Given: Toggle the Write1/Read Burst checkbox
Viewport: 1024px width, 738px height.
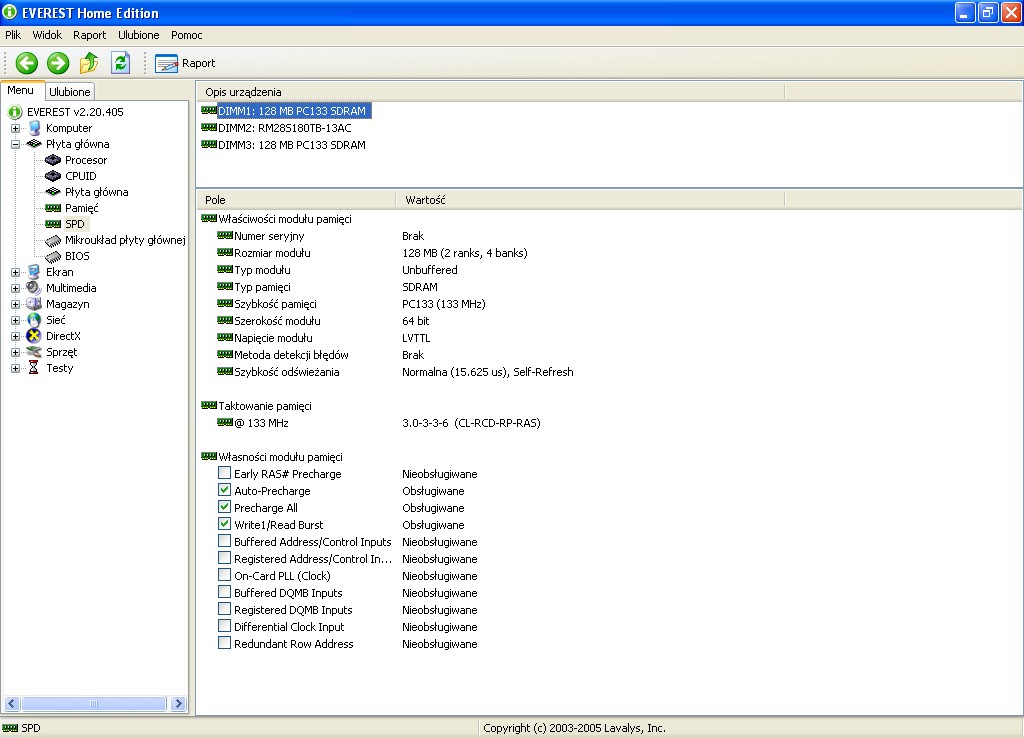Looking at the screenshot, I should click(x=224, y=524).
